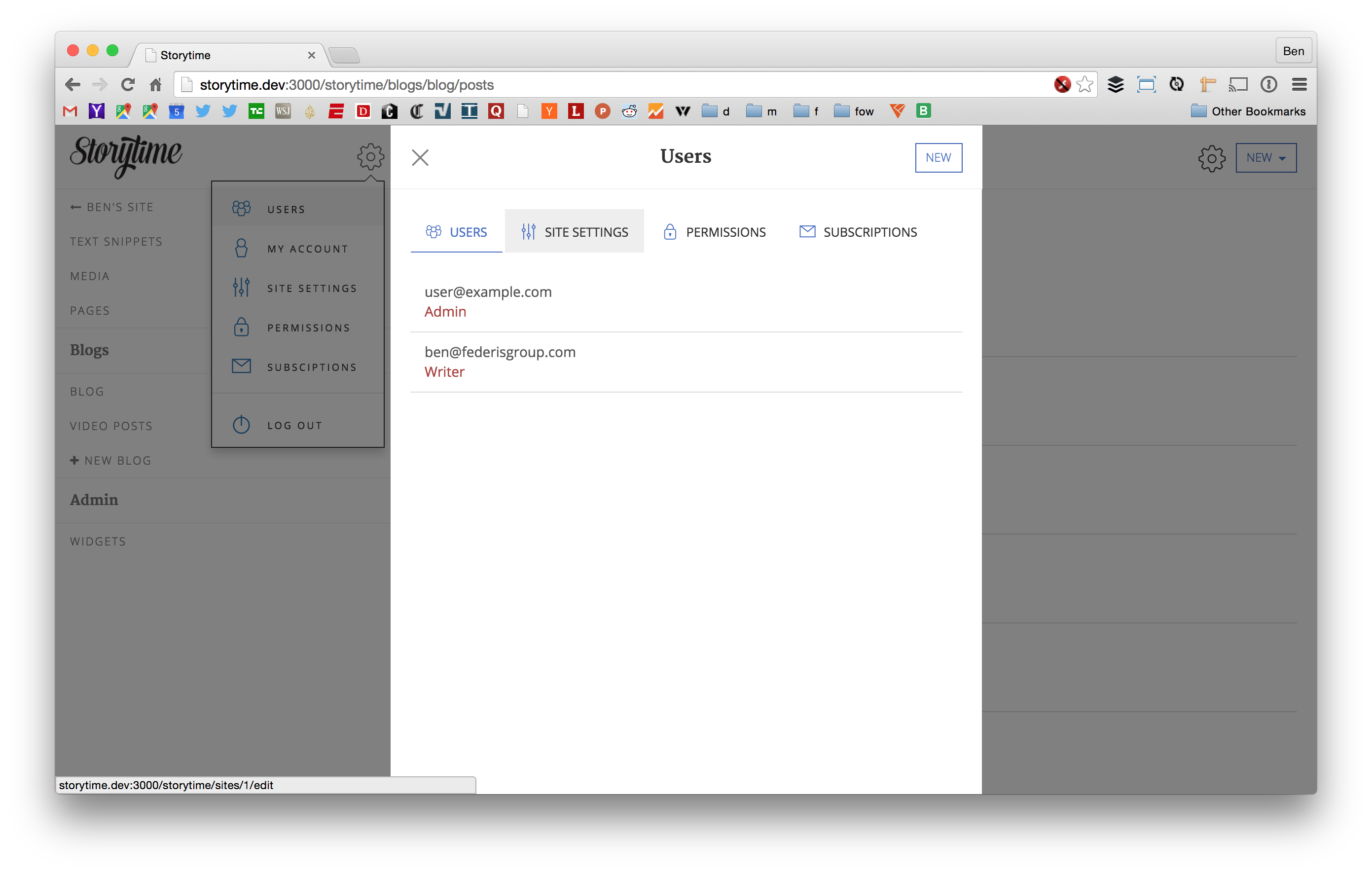Click the My Account person icon
Screen dimensions: 1372x873
tap(241, 248)
